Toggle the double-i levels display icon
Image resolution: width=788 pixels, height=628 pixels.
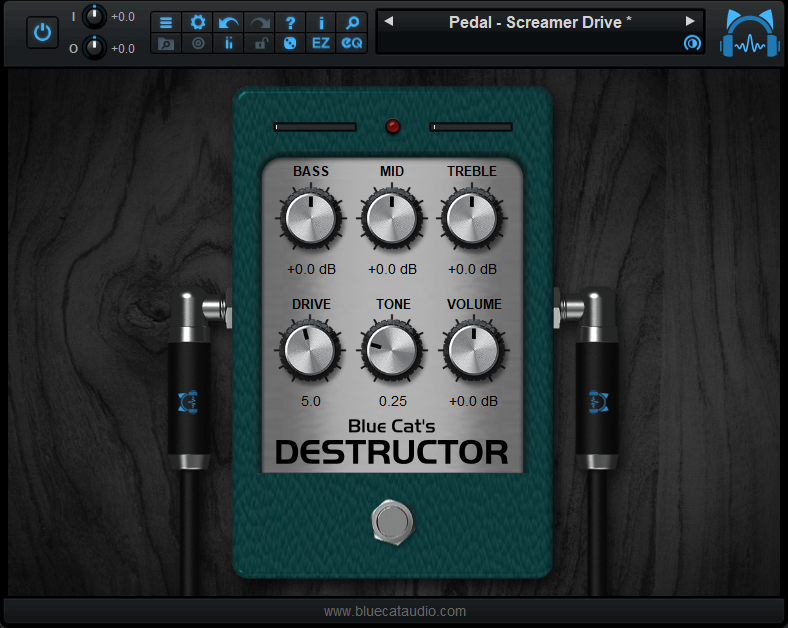[x=229, y=43]
